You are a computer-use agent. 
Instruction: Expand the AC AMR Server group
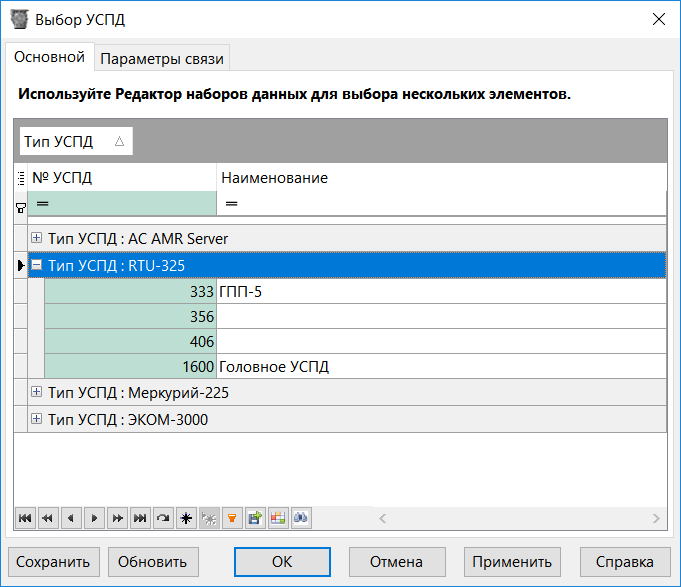tap(37, 239)
